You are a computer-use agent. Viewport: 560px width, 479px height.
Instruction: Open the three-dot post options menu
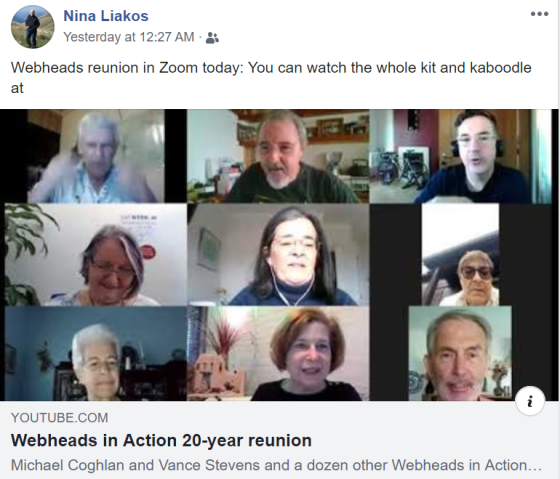539,14
